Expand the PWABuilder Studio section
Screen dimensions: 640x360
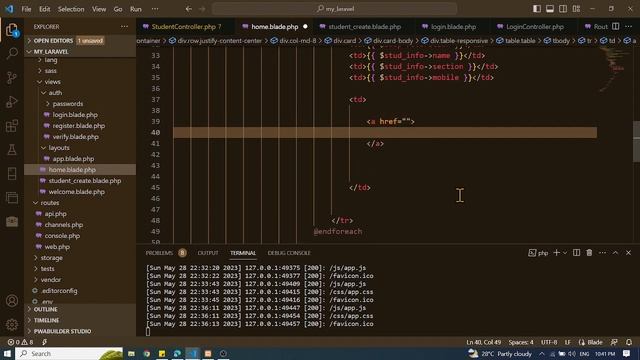click(x=62, y=331)
